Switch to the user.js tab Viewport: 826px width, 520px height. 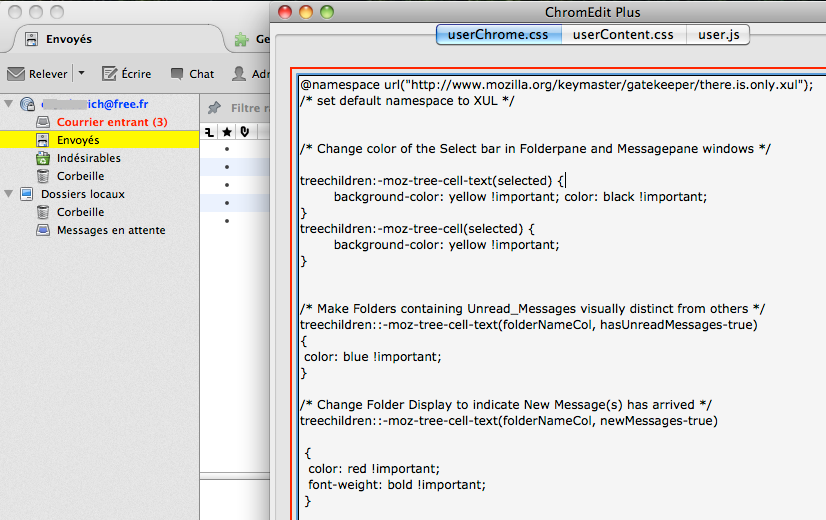pos(718,35)
